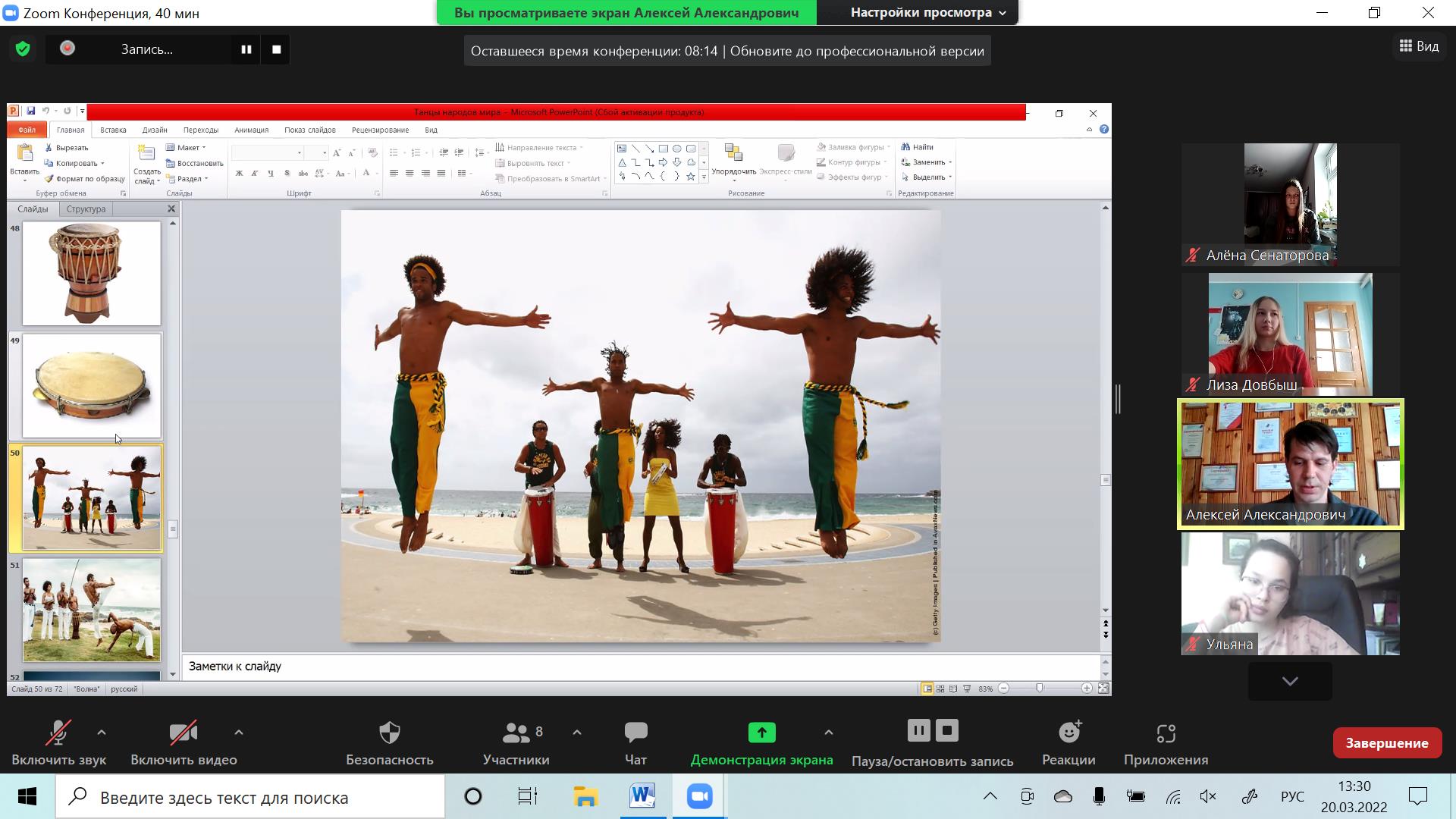Click the encryption shield icon
This screenshot has width=1456, height=819.
(23, 49)
